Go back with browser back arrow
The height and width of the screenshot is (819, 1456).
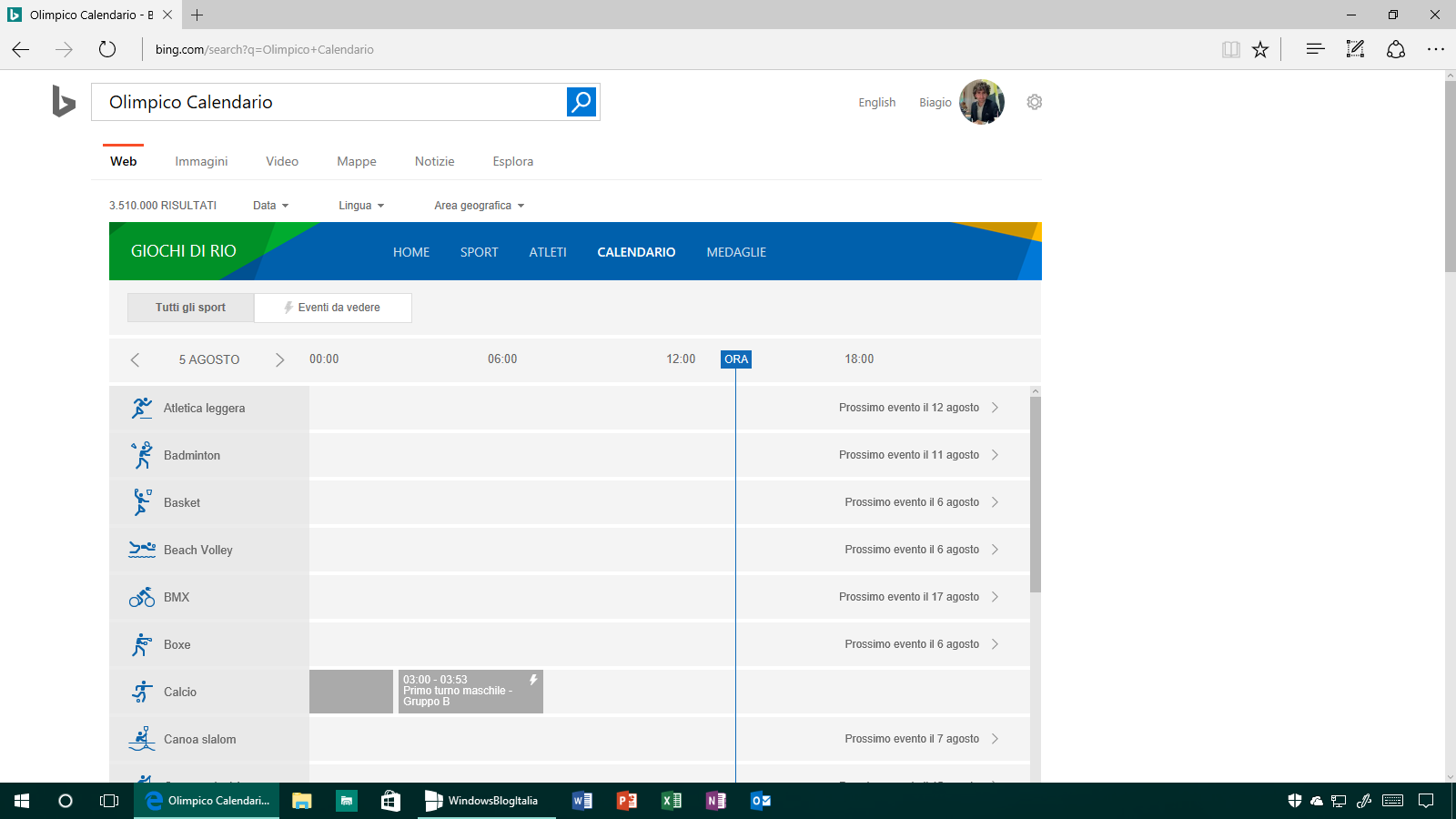21,49
